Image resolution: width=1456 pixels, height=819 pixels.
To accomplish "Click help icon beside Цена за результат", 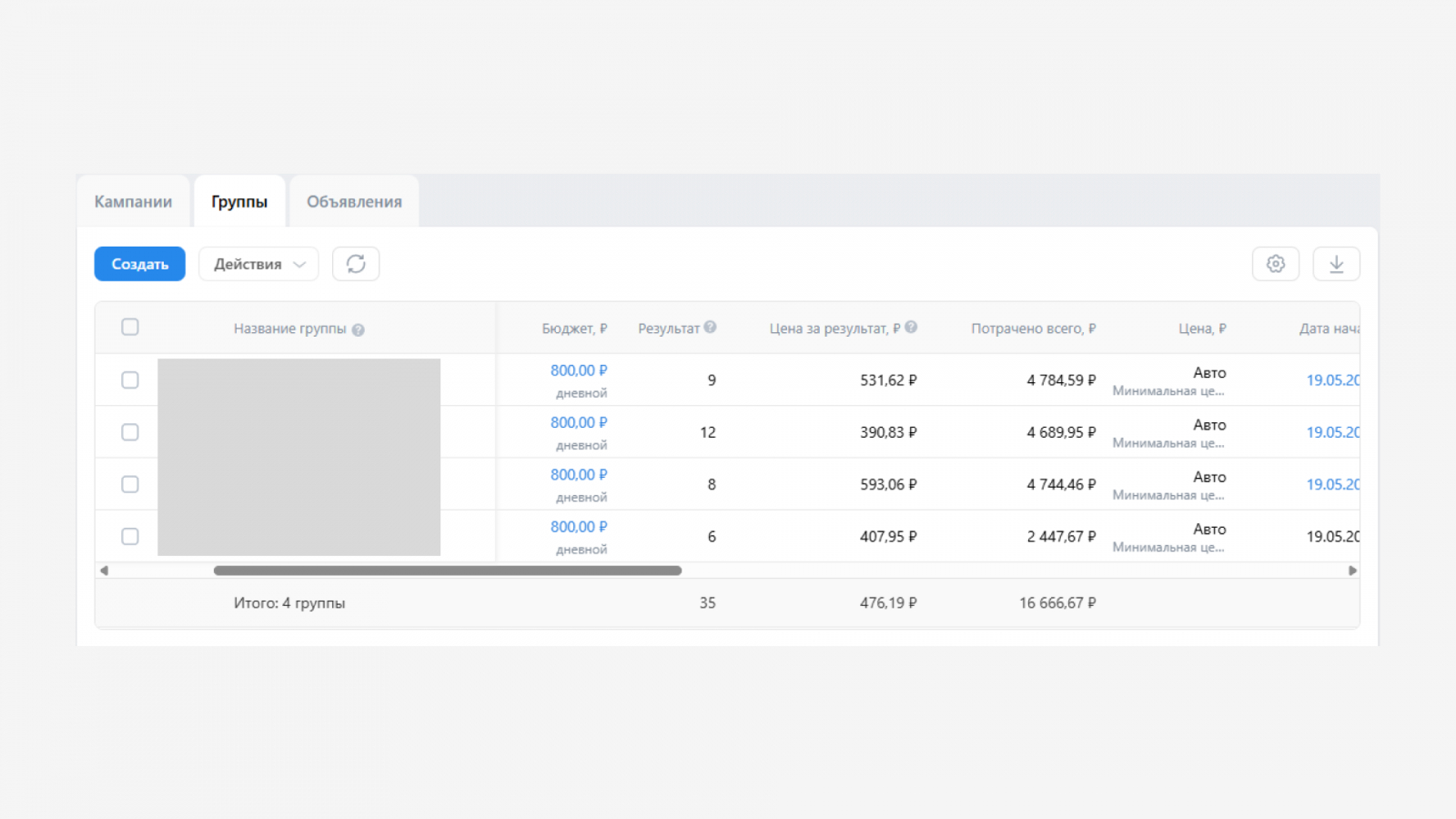I will click(911, 327).
